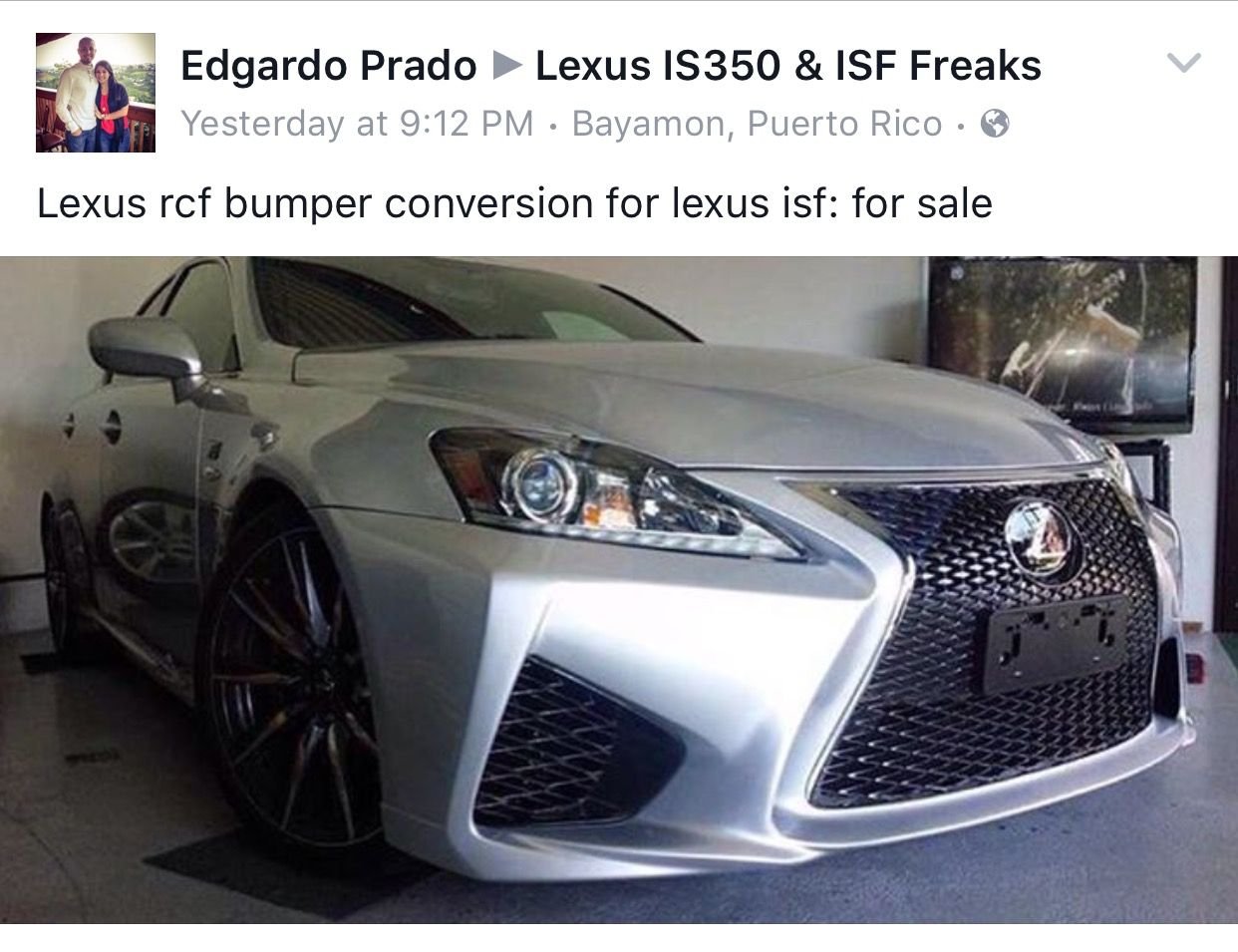This screenshot has height=952, width=1238.
Task: Open the Yesterday at 9:12 PM timestamp
Action: pyautogui.click(x=357, y=124)
